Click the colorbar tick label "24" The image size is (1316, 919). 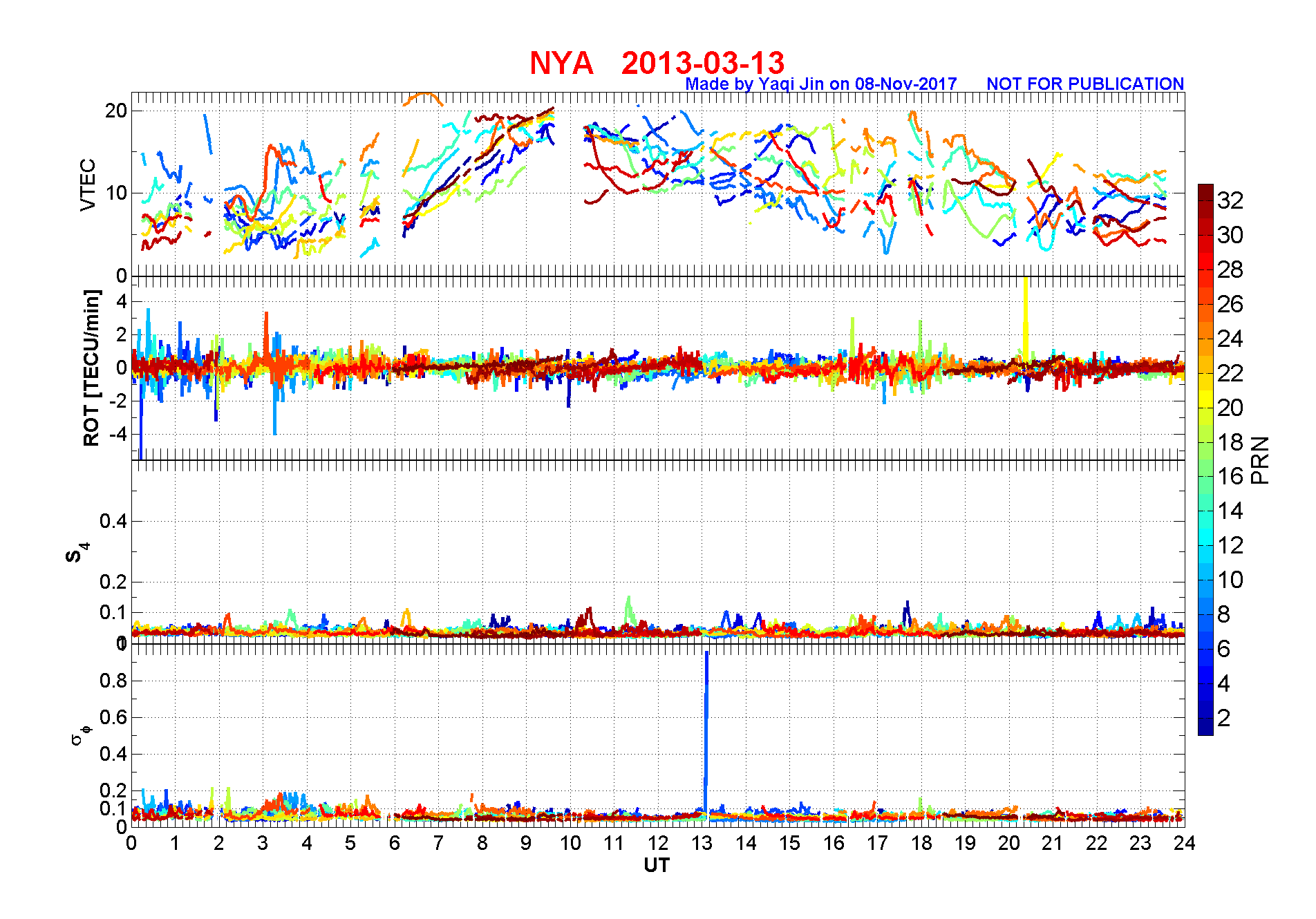(x=1230, y=339)
